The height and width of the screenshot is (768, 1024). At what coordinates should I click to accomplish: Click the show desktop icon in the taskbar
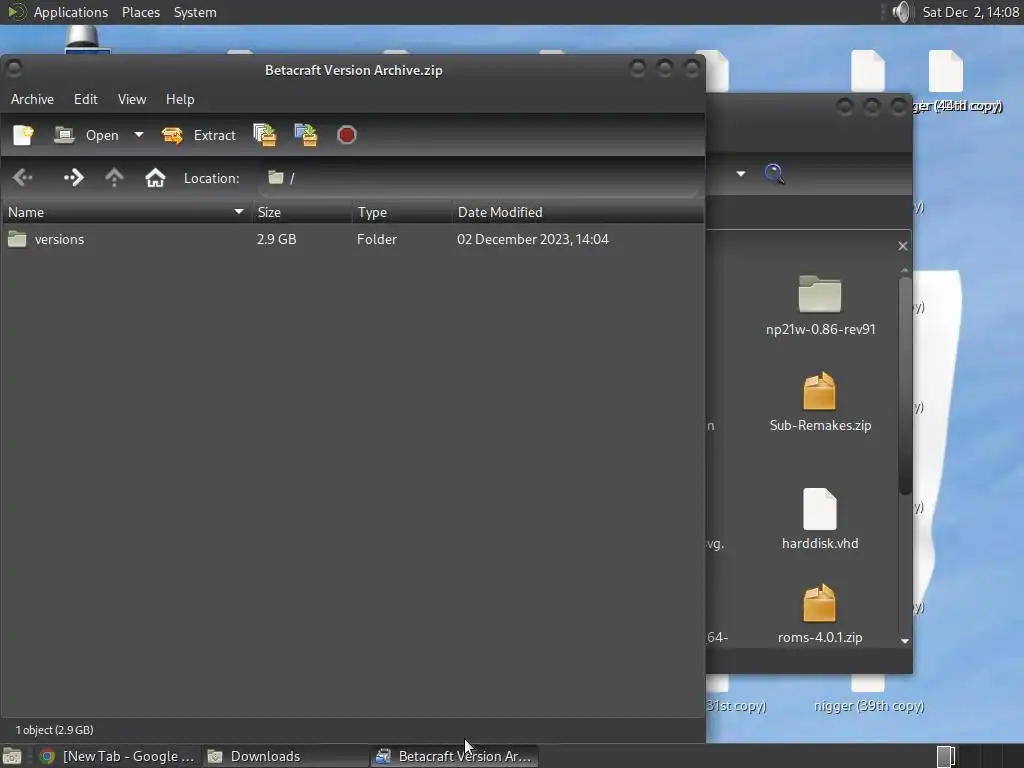pyautogui.click(x=12, y=756)
